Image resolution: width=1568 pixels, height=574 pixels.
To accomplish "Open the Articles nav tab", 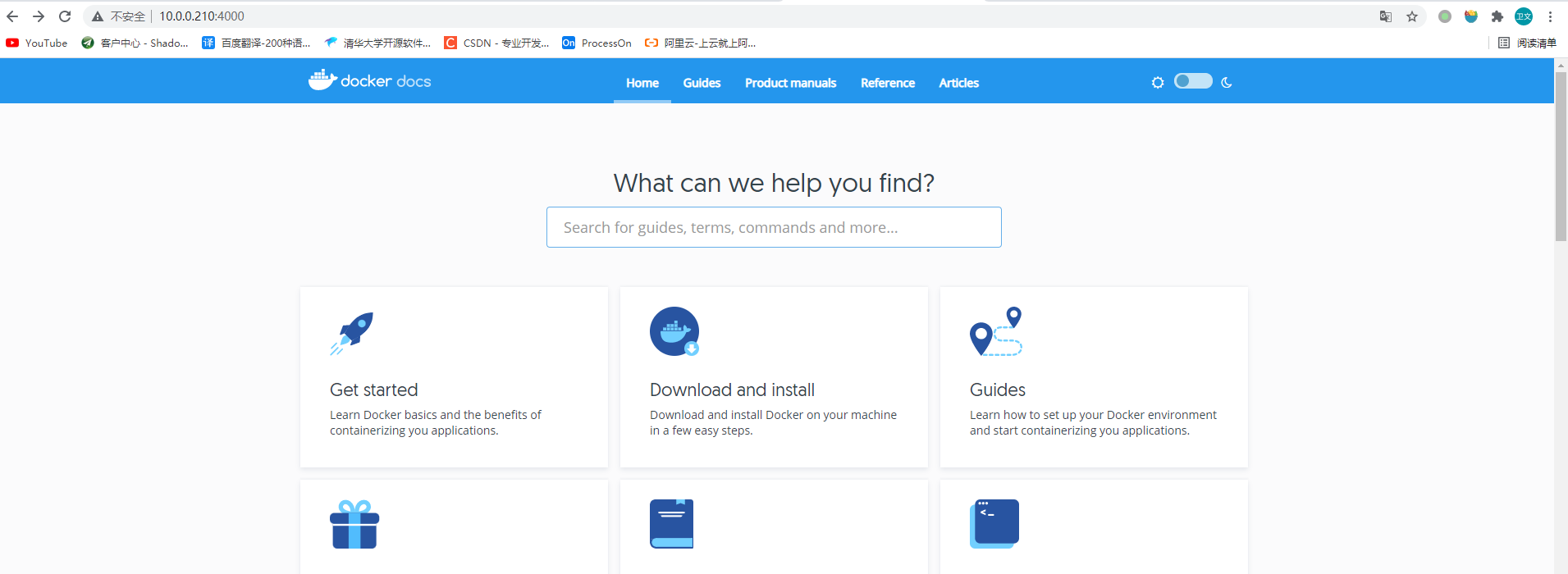I will 959,83.
